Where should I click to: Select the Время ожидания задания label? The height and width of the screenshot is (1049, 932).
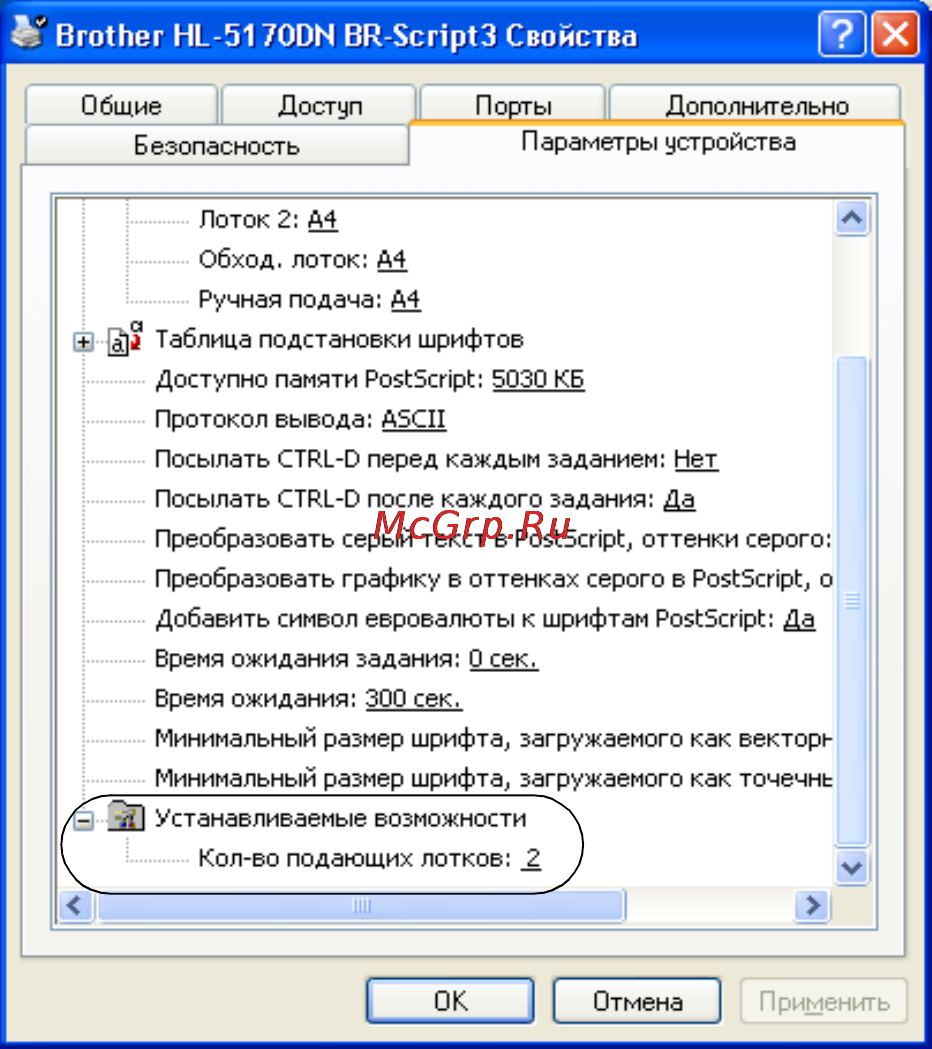pyautogui.click(x=308, y=658)
